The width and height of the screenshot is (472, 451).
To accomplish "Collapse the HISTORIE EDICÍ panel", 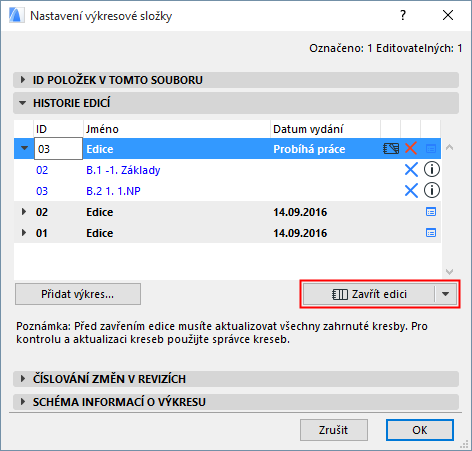I will click(236, 103).
